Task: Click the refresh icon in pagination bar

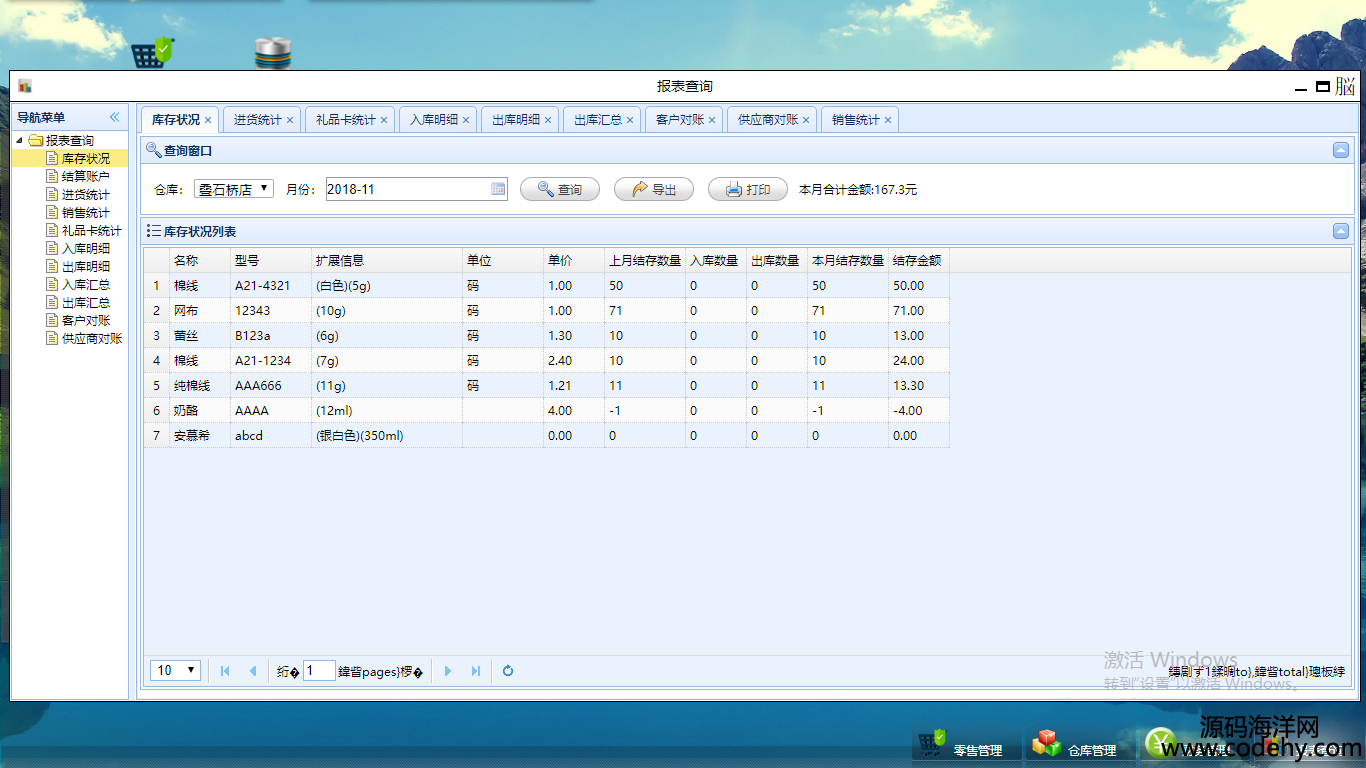Action: (508, 671)
